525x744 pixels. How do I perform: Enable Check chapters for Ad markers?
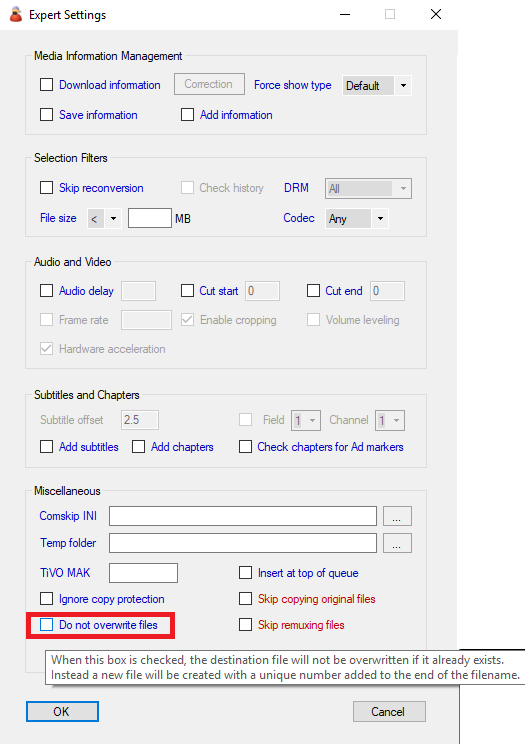coord(245,447)
